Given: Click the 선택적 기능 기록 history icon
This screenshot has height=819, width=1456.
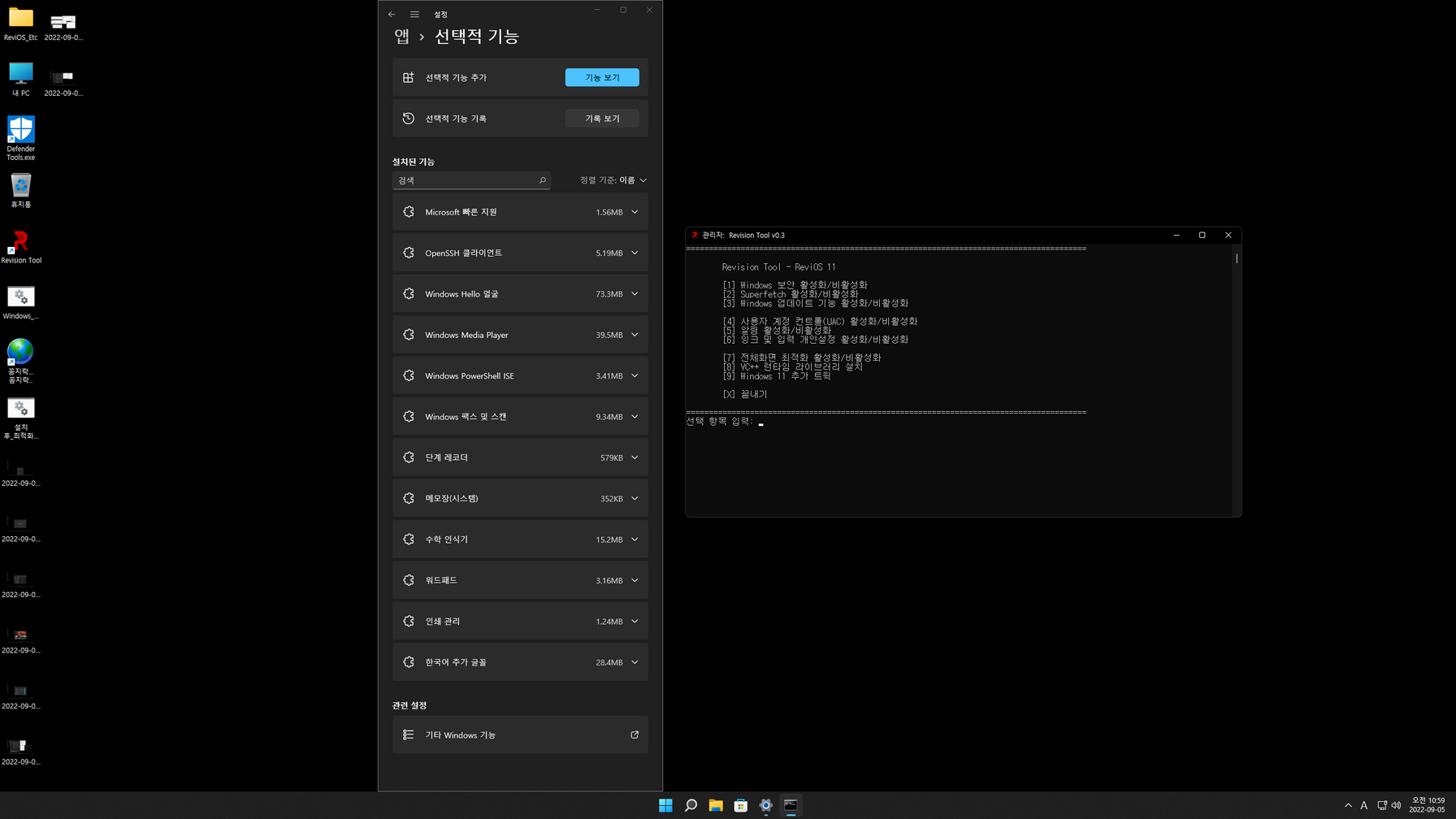Looking at the screenshot, I should tap(409, 119).
